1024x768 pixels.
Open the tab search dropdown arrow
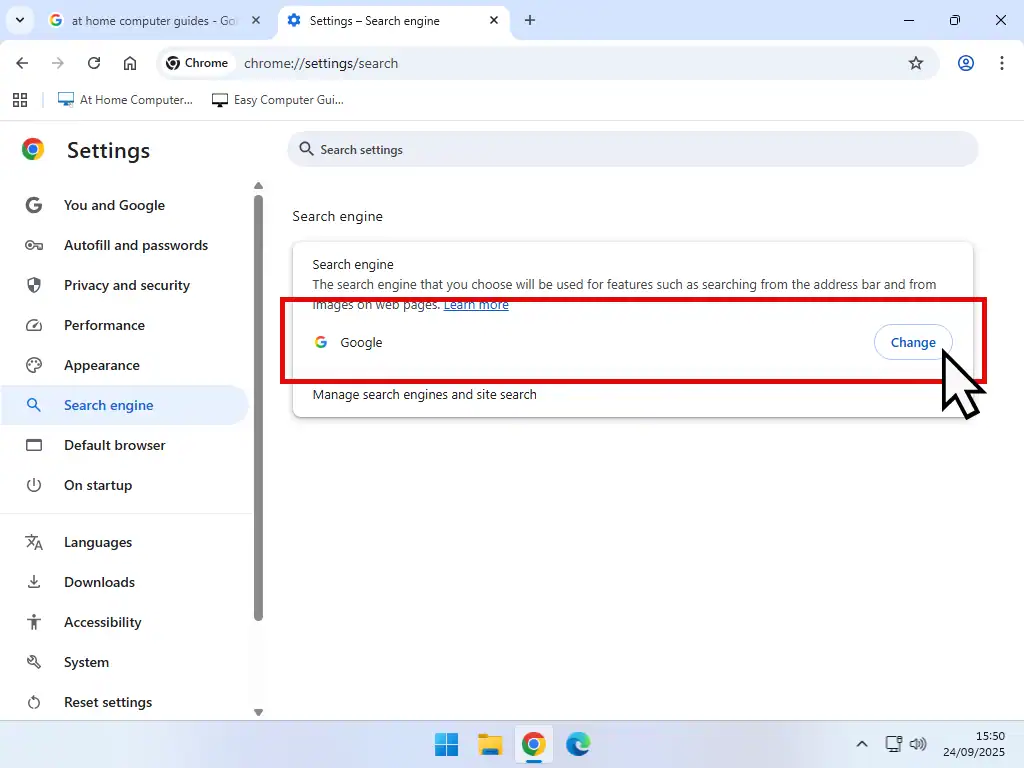coord(19,20)
